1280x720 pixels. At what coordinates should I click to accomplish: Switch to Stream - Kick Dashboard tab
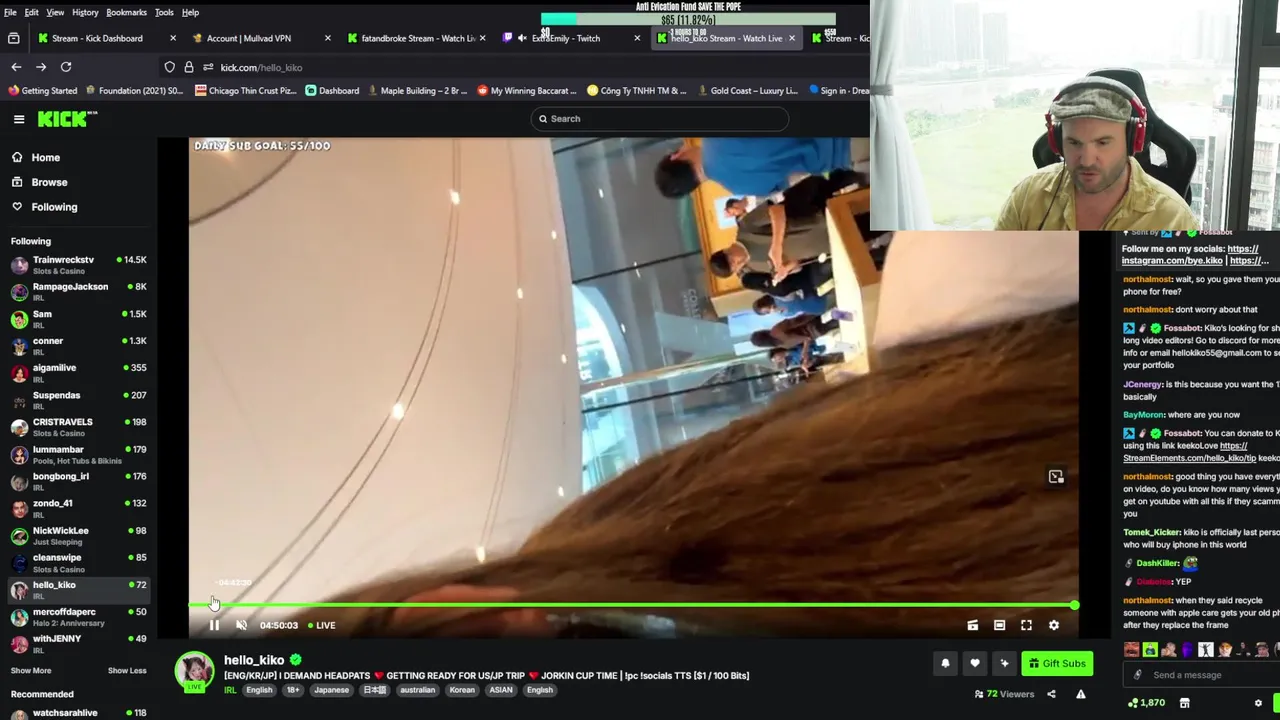(105, 38)
